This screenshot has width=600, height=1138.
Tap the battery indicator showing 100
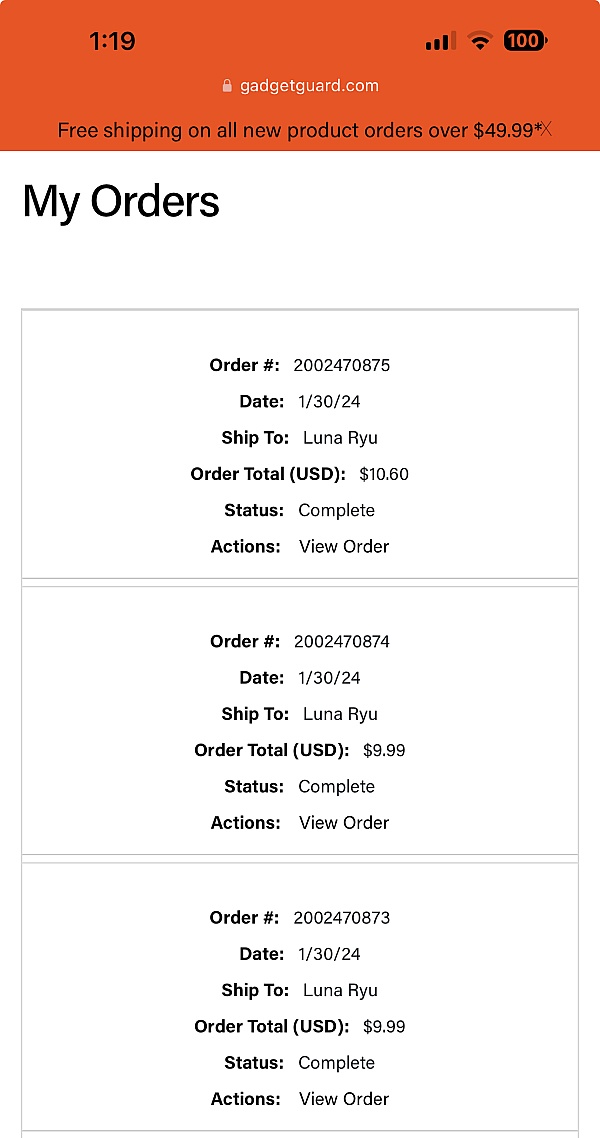(x=526, y=41)
